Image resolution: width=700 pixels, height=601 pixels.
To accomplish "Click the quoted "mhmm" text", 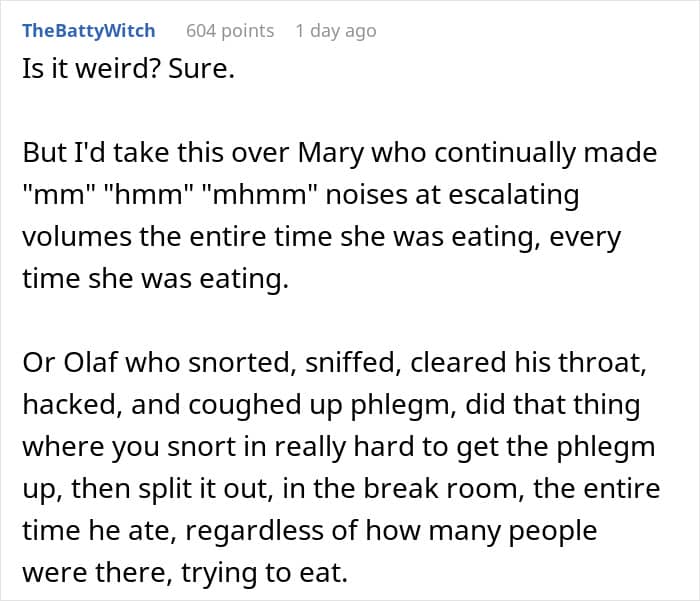I will pos(261,195).
